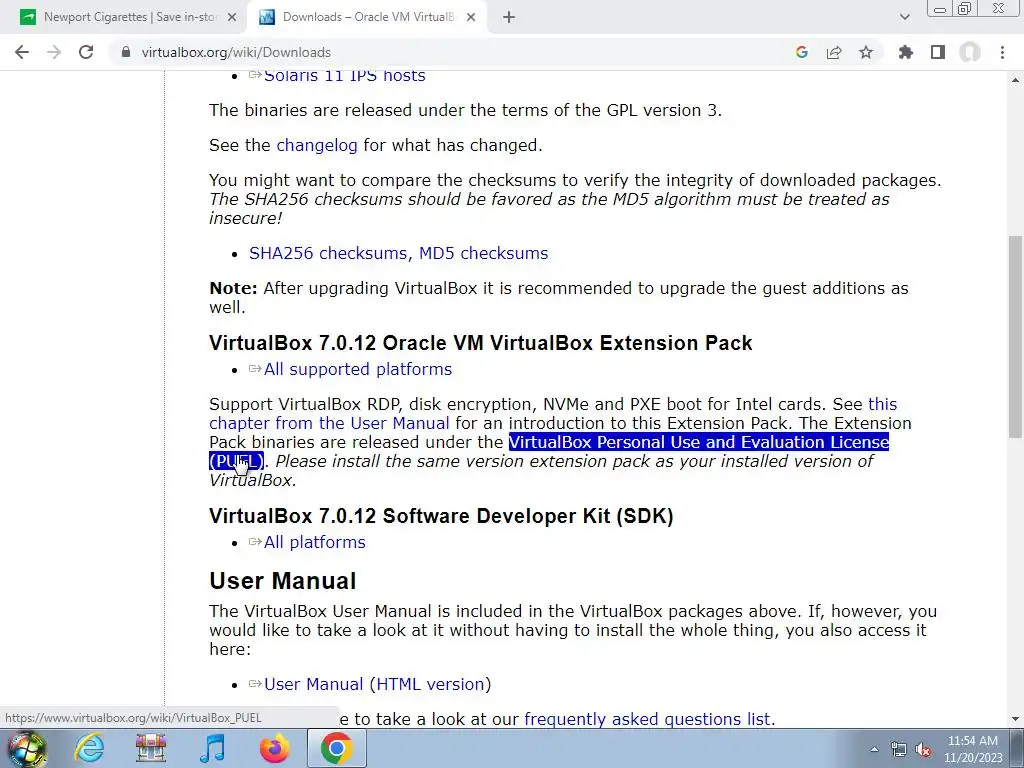Viewport: 1024px width, 768px height.
Task: Open the music player taskbar icon
Action: (212, 749)
